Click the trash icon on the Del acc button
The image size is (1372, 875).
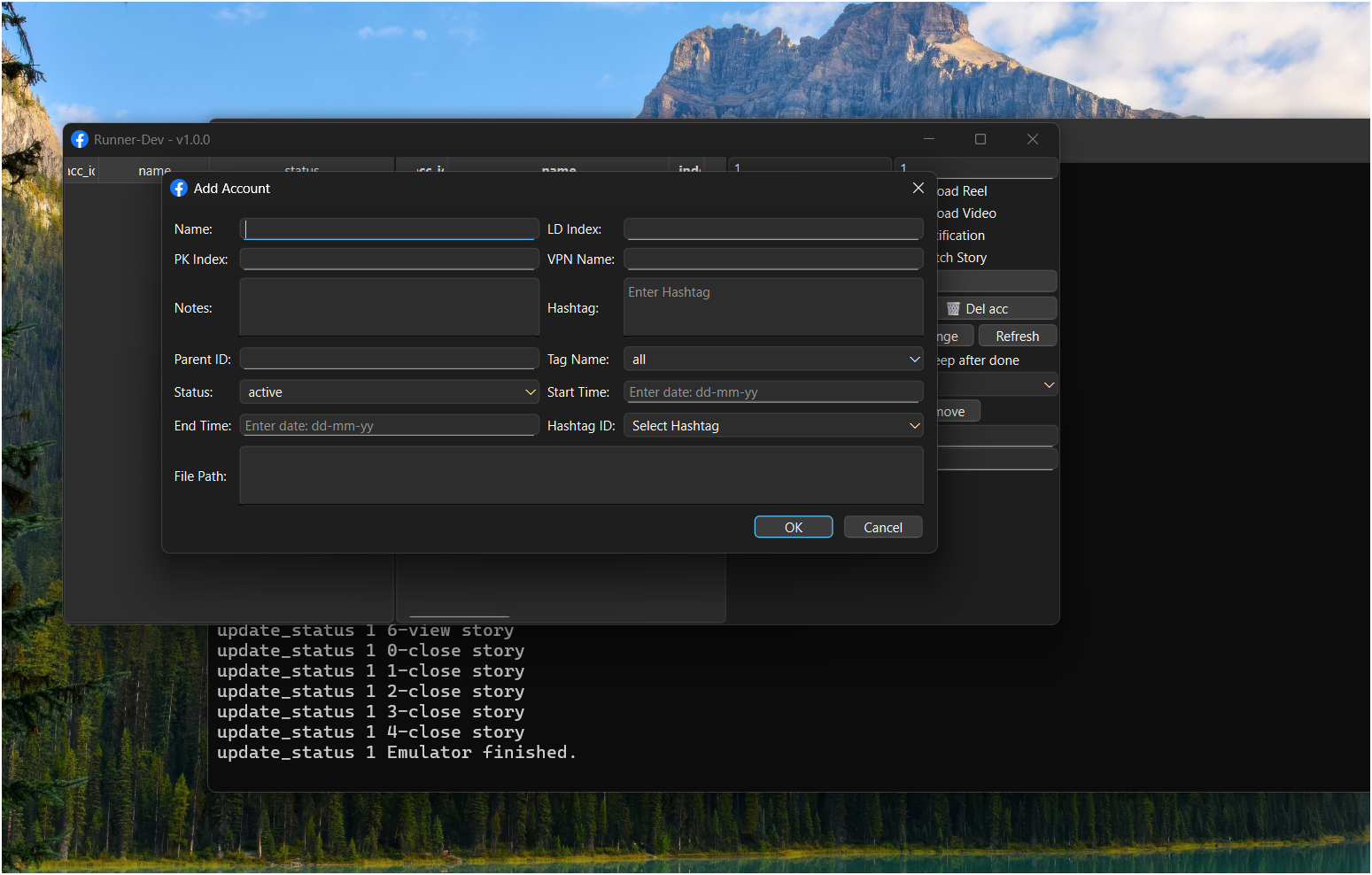click(954, 308)
